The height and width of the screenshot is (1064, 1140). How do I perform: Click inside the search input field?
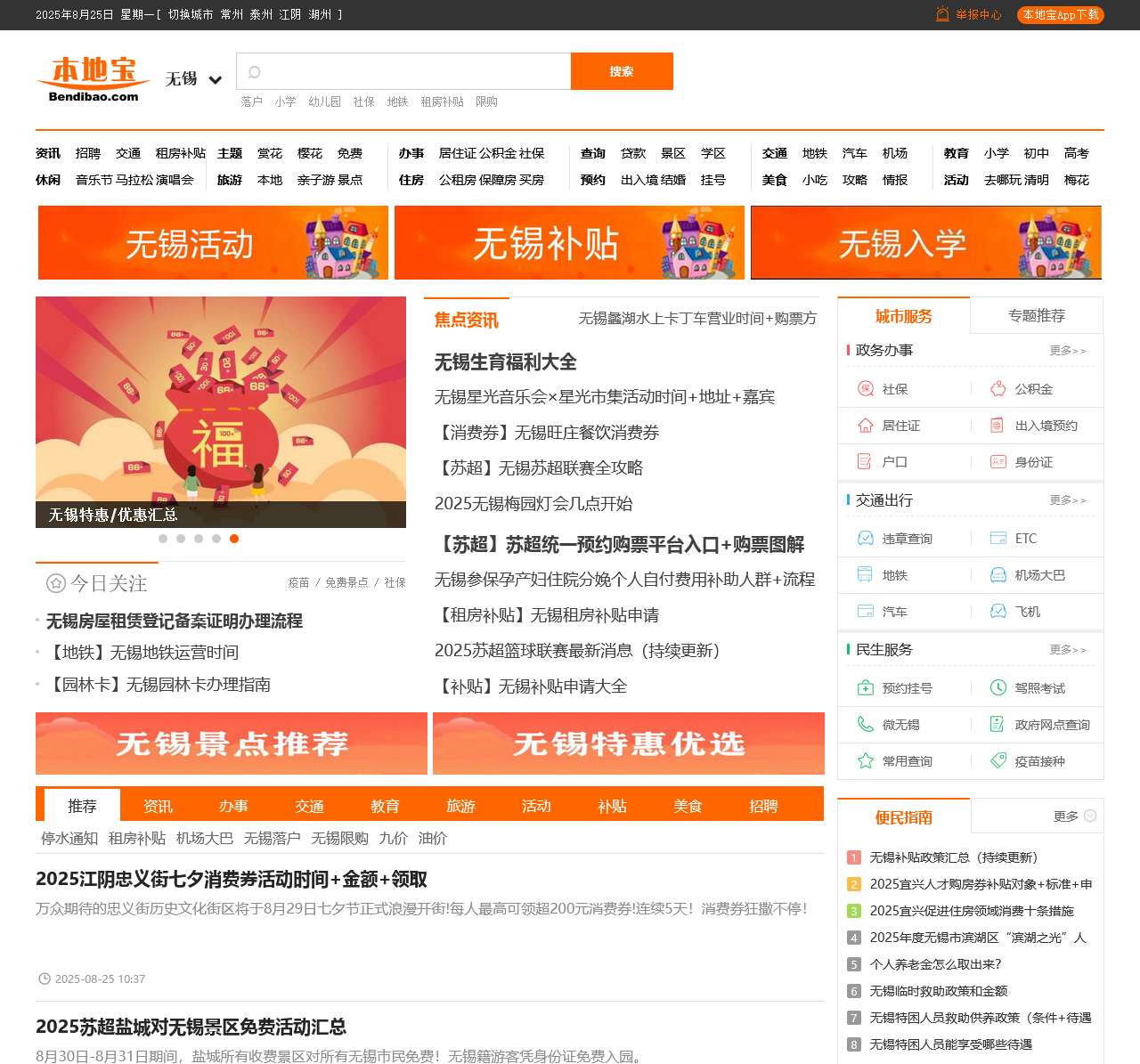(401, 71)
